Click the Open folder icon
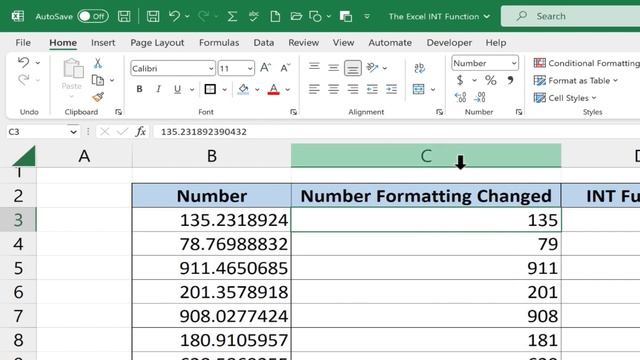640x360 pixels. coord(296,16)
